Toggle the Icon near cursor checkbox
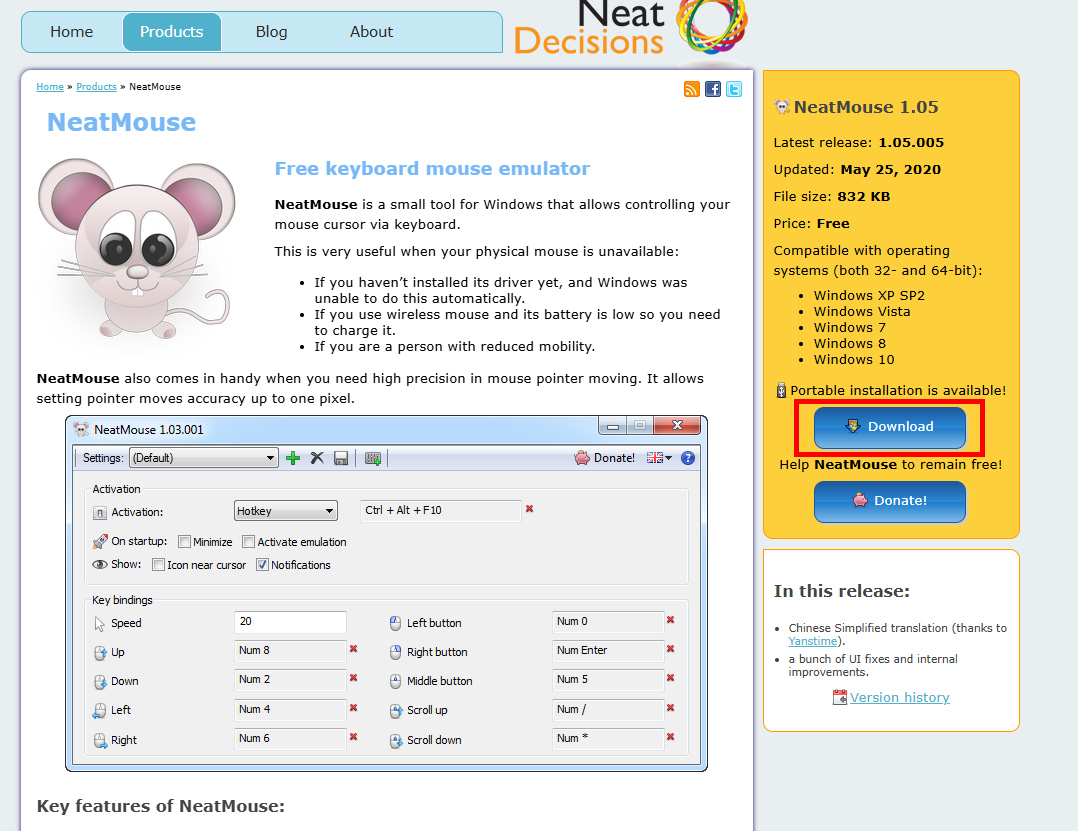The height and width of the screenshot is (831, 1078). click(158, 565)
